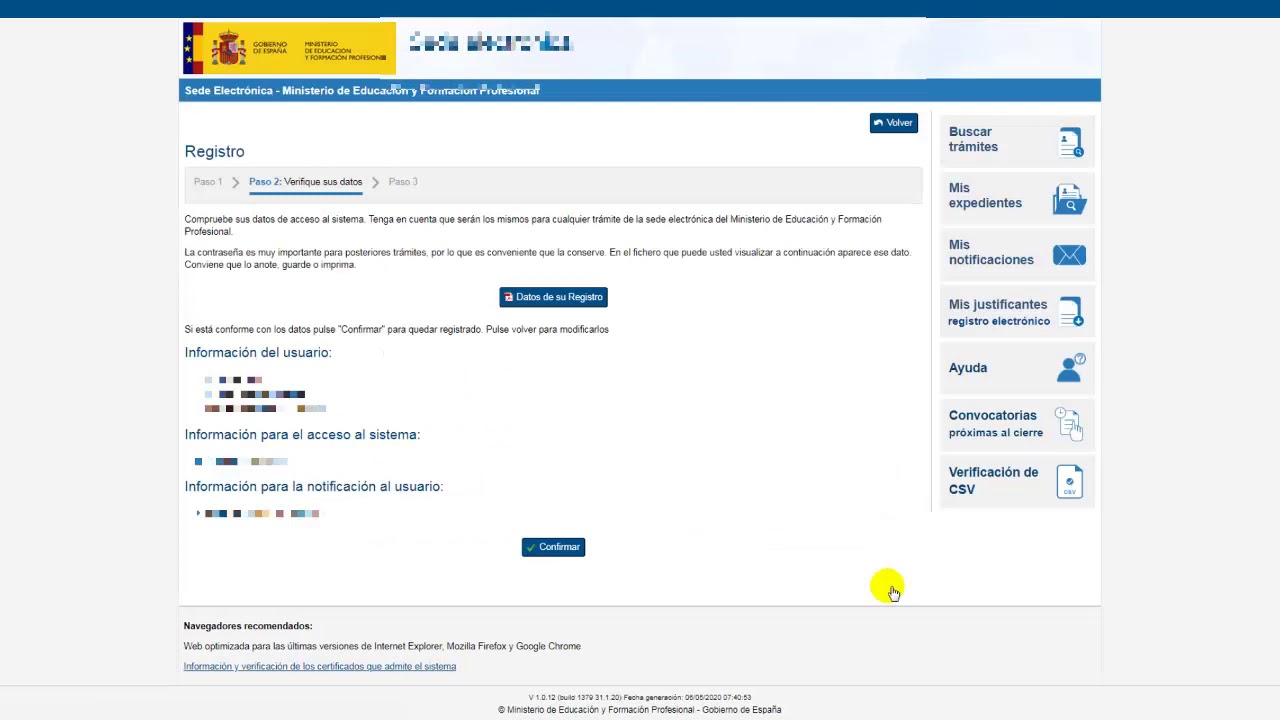Switch to the Paso 3 step
This screenshot has height=720, width=1280.
[403, 181]
